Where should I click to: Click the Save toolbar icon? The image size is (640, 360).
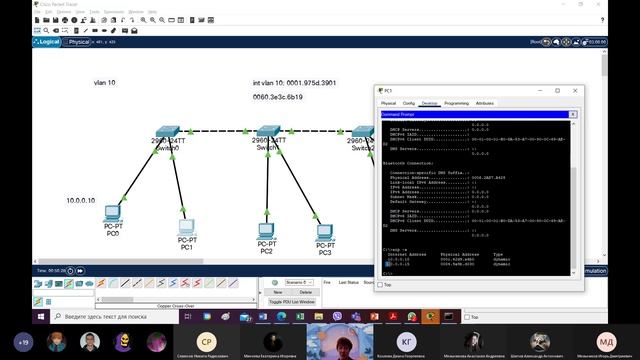(x=56, y=20)
